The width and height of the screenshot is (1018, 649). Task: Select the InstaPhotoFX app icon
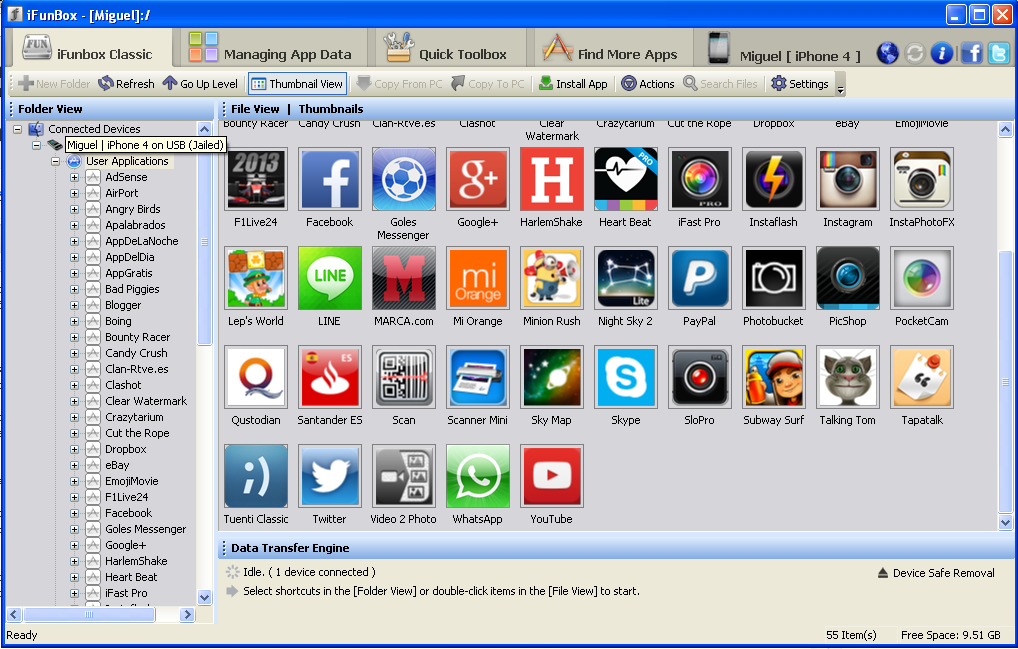point(921,179)
